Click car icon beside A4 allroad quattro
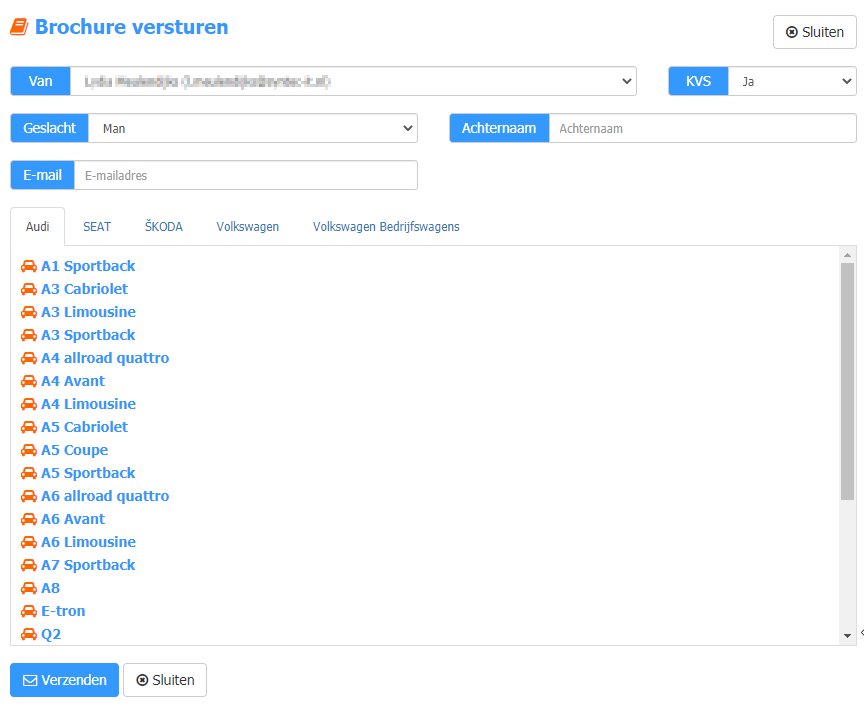 (x=29, y=358)
